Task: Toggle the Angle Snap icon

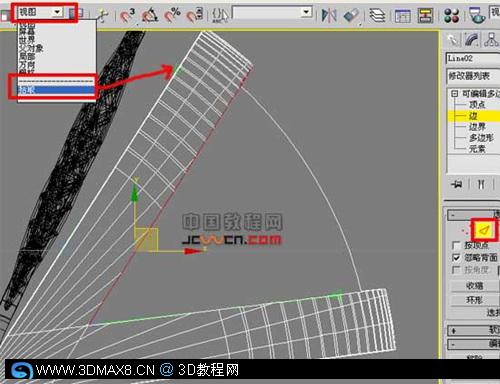Action: (150, 15)
